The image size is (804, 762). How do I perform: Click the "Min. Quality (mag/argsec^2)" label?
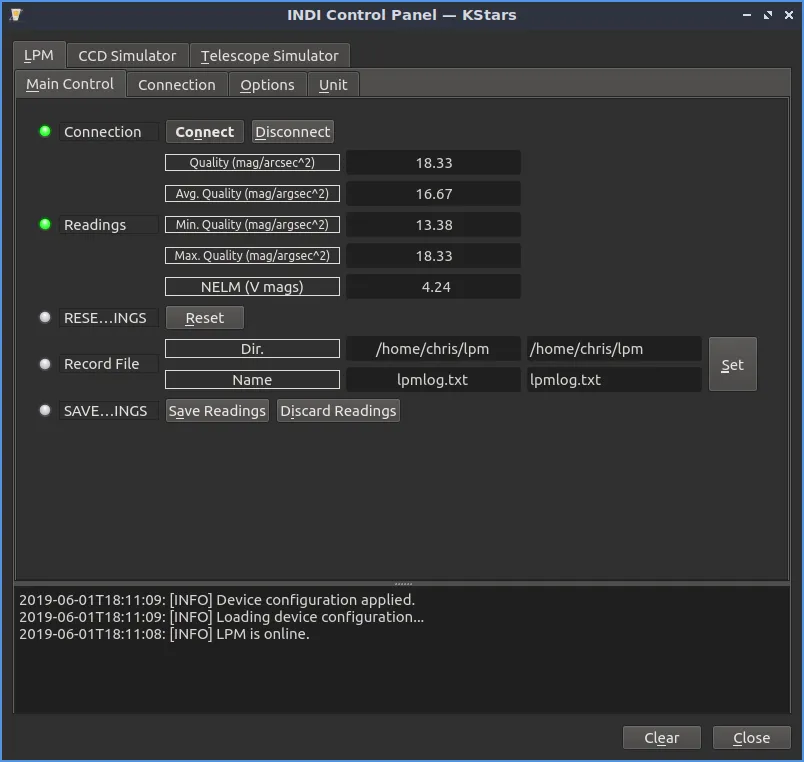(x=252, y=225)
